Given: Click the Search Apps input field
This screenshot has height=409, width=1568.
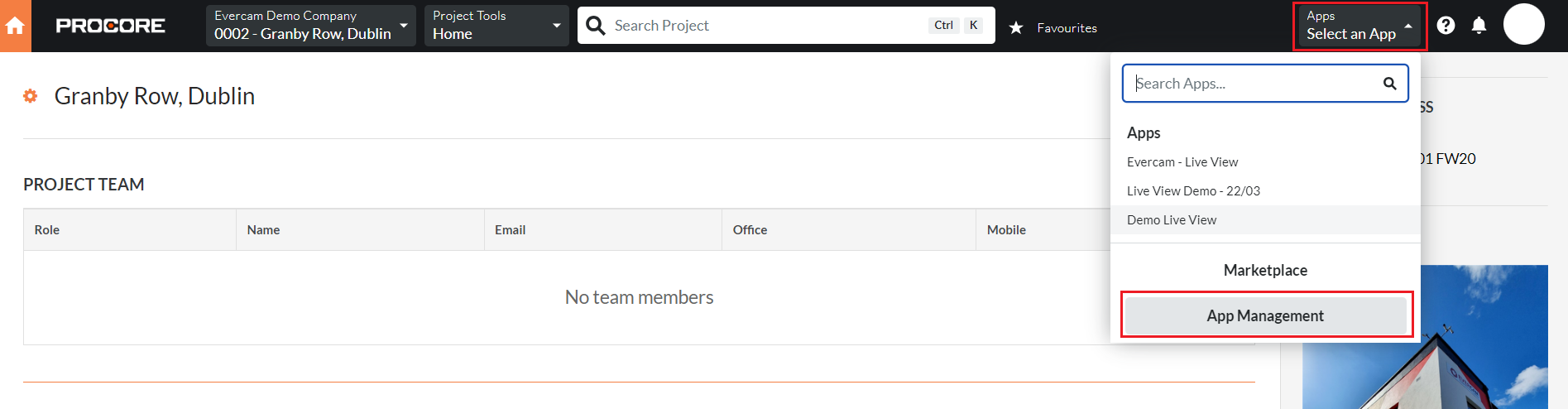Looking at the screenshot, I should coord(1265,84).
